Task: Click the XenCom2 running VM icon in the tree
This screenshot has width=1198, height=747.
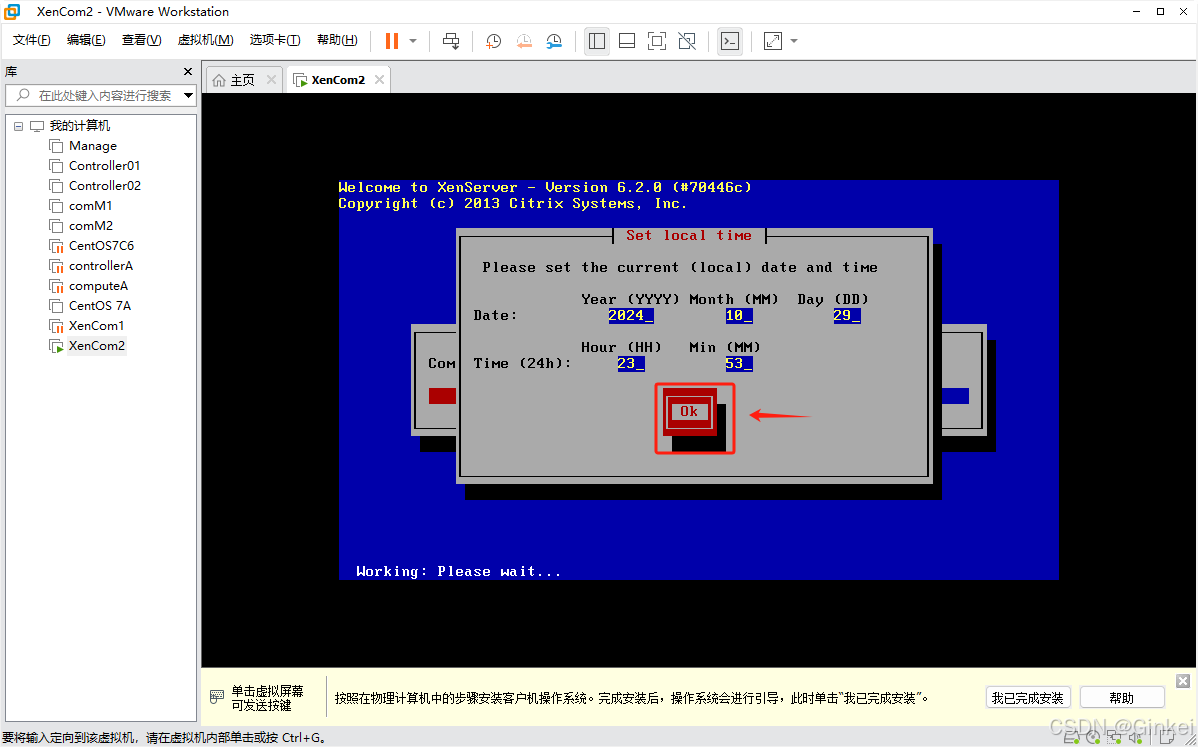Action: pos(57,346)
